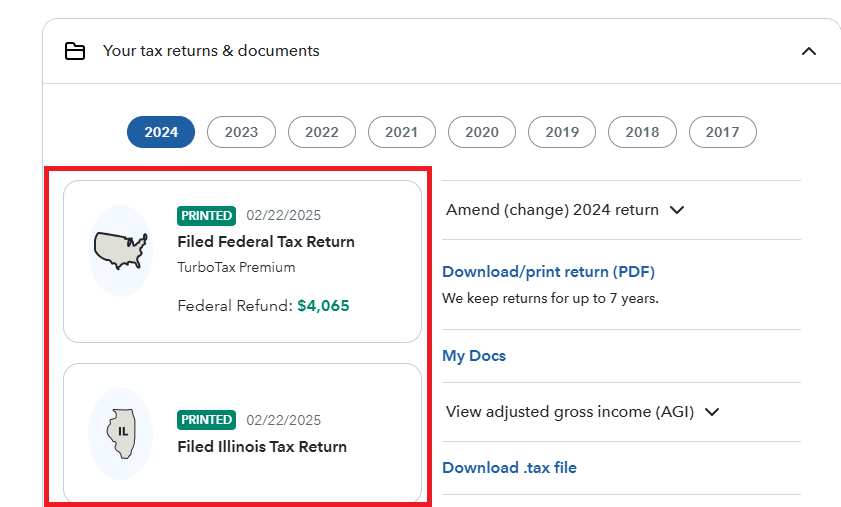Switch to the 2022 tax year
This screenshot has width=841, height=507.
click(321, 132)
